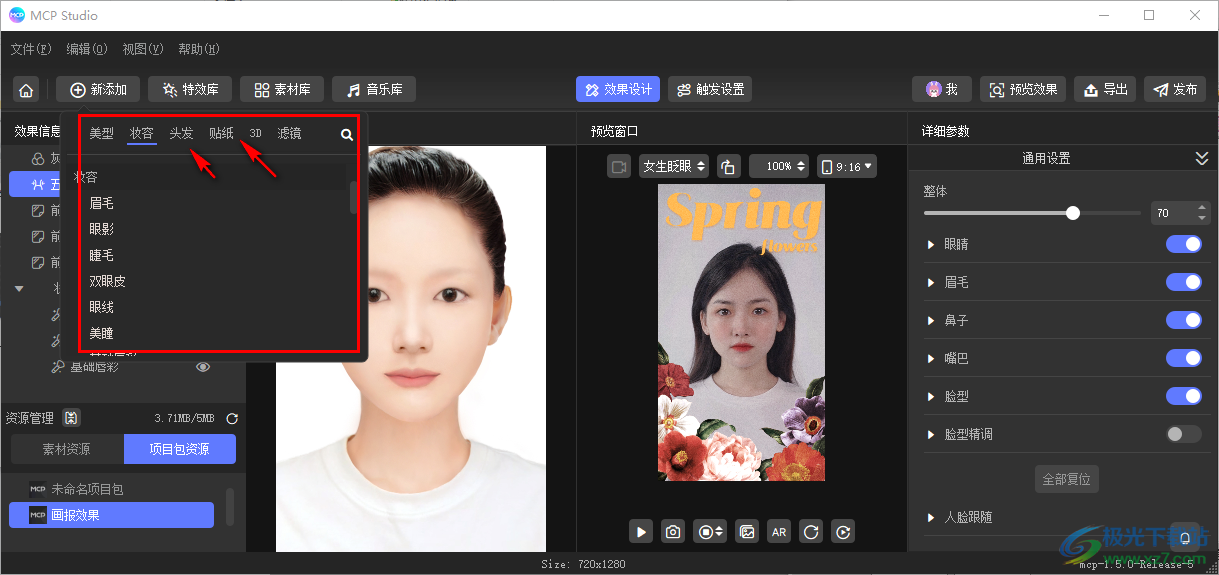
Task: Expand the 人脸跟随 section
Action: 932,517
